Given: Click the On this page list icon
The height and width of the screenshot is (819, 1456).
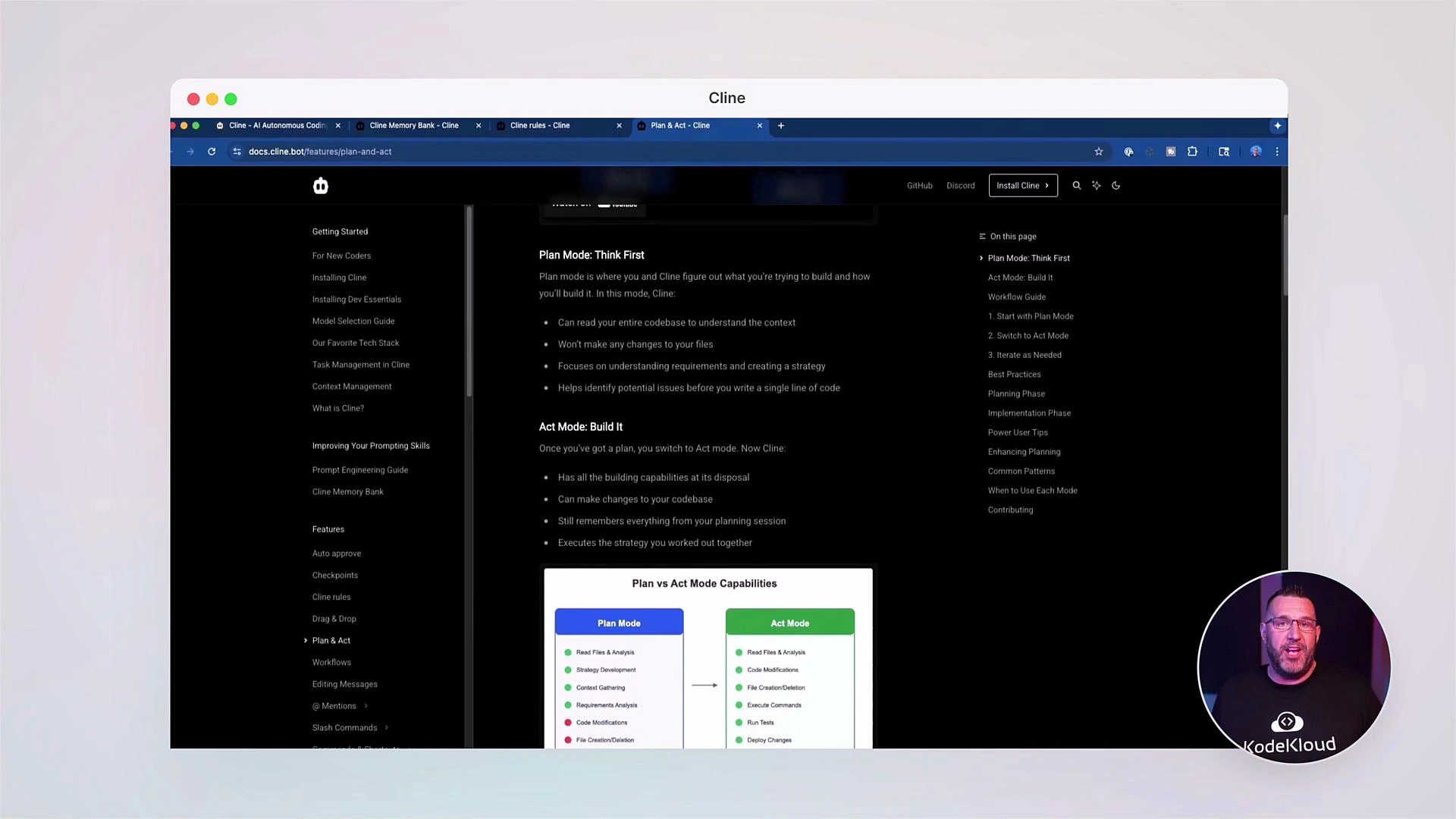Looking at the screenshot, I should pyautogui.click(x=983, y=237).
